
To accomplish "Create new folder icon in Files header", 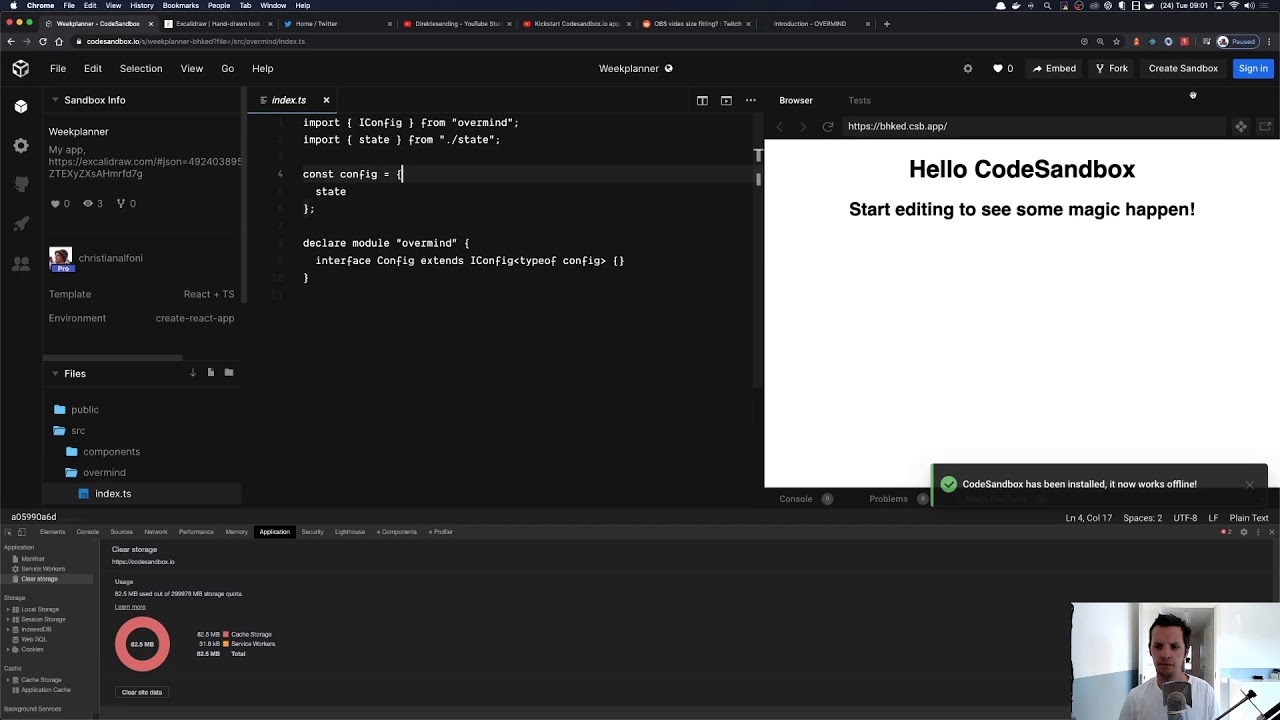I will (x=228, y=373).
